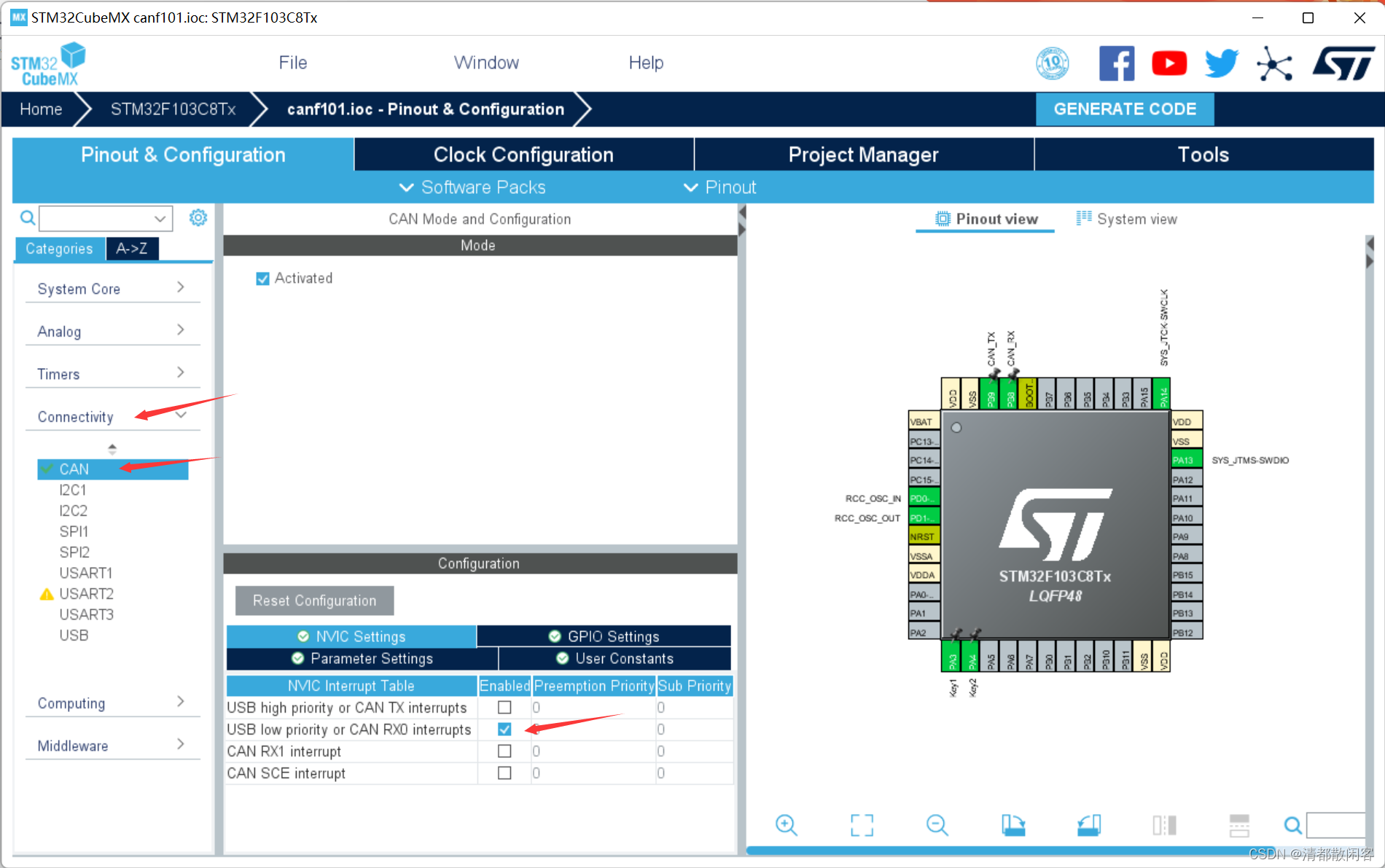Select pin PA14 on the chip
Viewport: 1385px width, 868px height.
point(1163,394)
